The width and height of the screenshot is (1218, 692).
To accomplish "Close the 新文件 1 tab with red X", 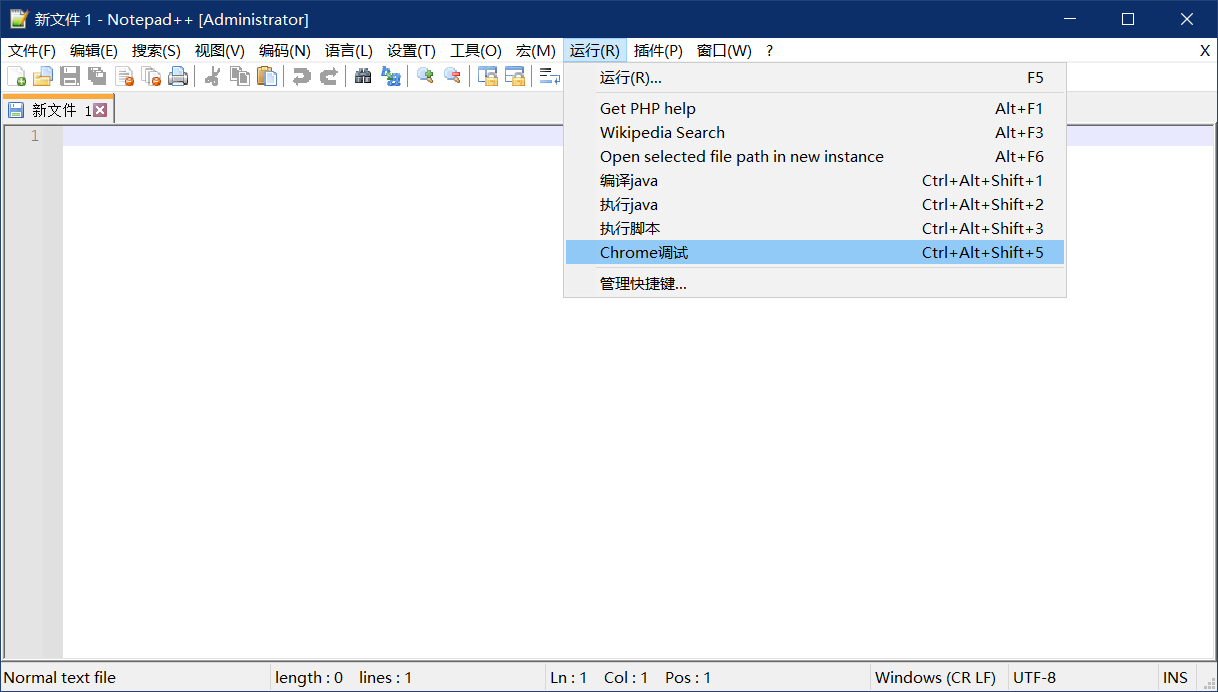I will point(100,110).
